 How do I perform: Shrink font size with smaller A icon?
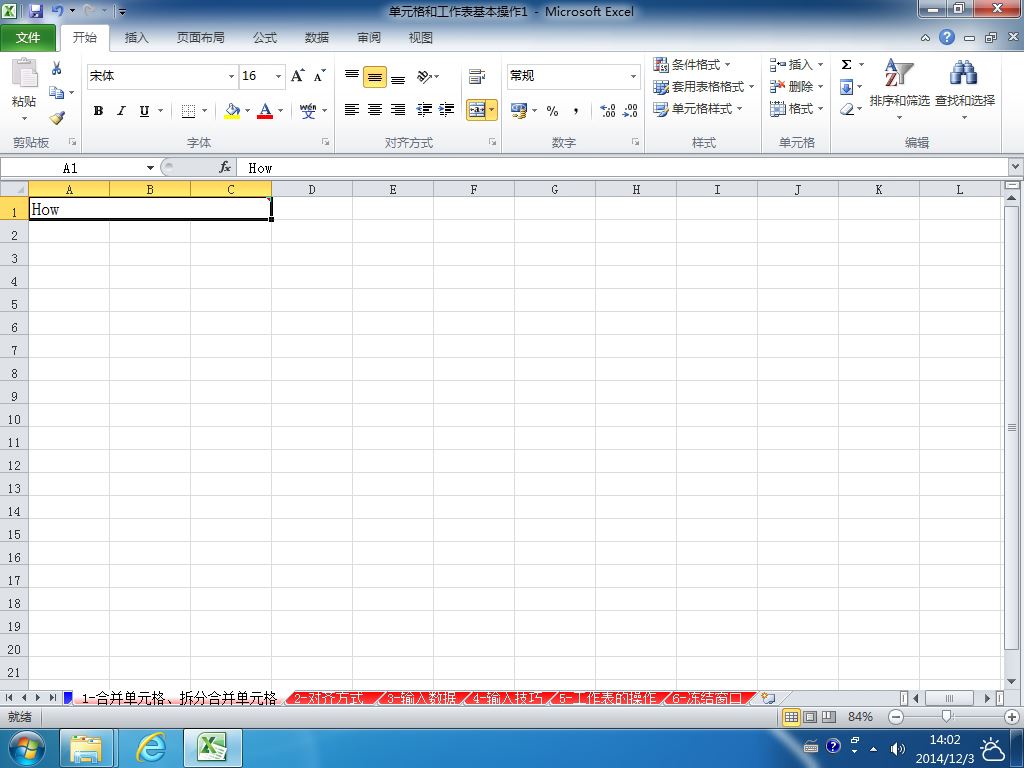(319, 76)
